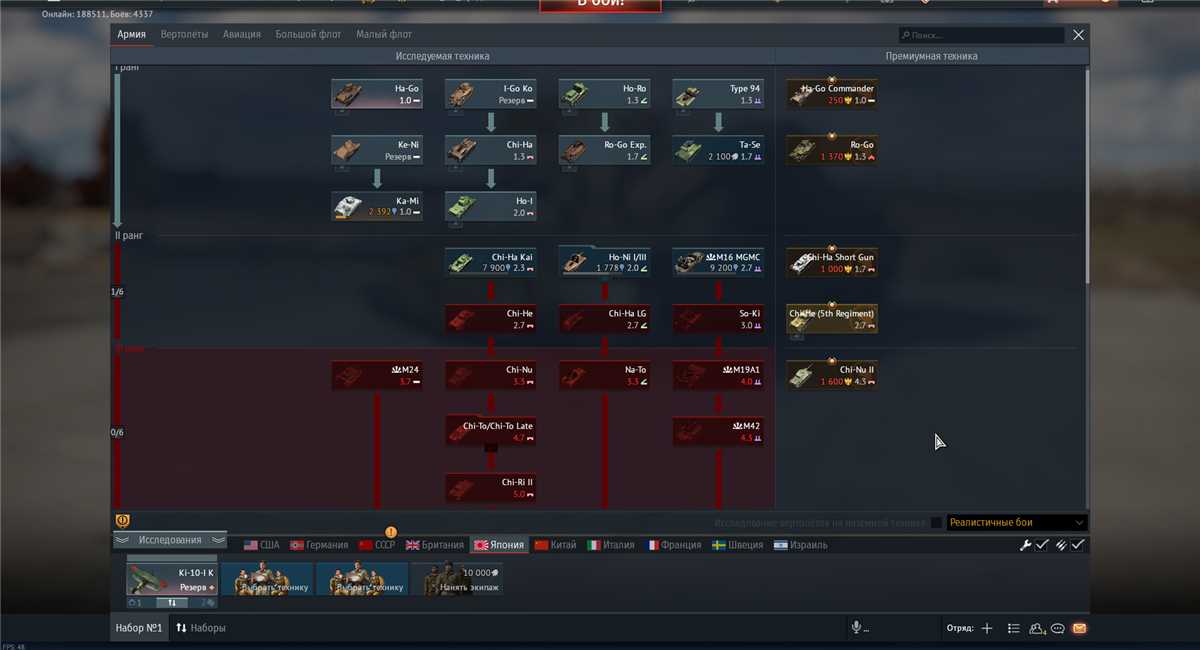This screenshot has height=650, width=1200.
Task: Select the Ta-Se anti-air vehicle
Action: [x=719, y=150]
